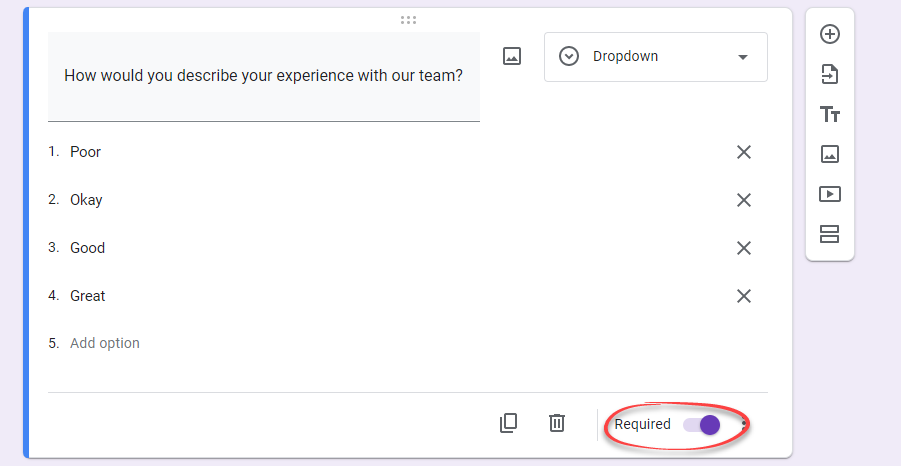The width and height of the screenshot is (901, 466).
Task: Click the import questions icon
Action: [x=830, y=74]
